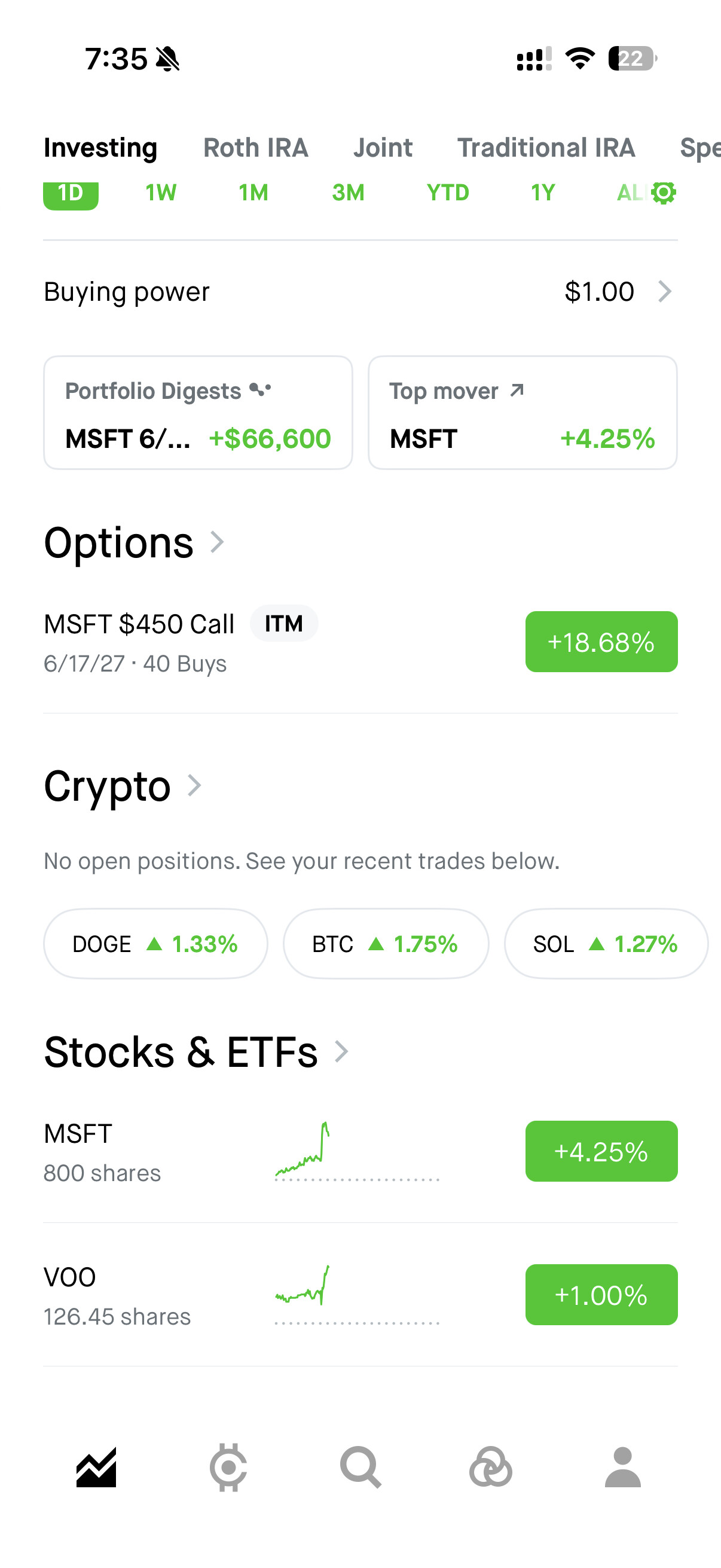Screen dimensions: 721x1568
Task: Open Buying power $1.00 details
Action: pos(360,292)
